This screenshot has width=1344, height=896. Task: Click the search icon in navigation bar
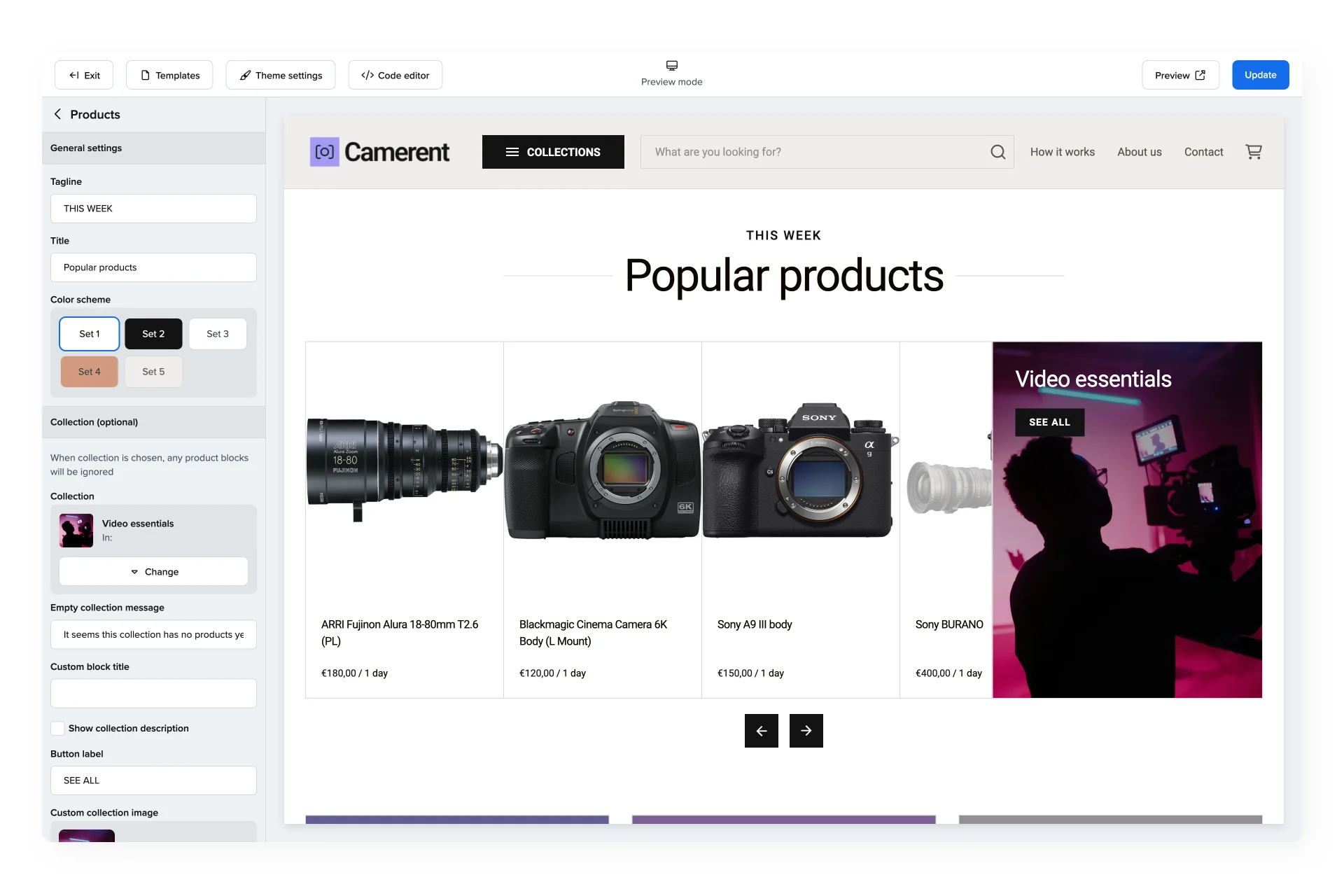998,151
